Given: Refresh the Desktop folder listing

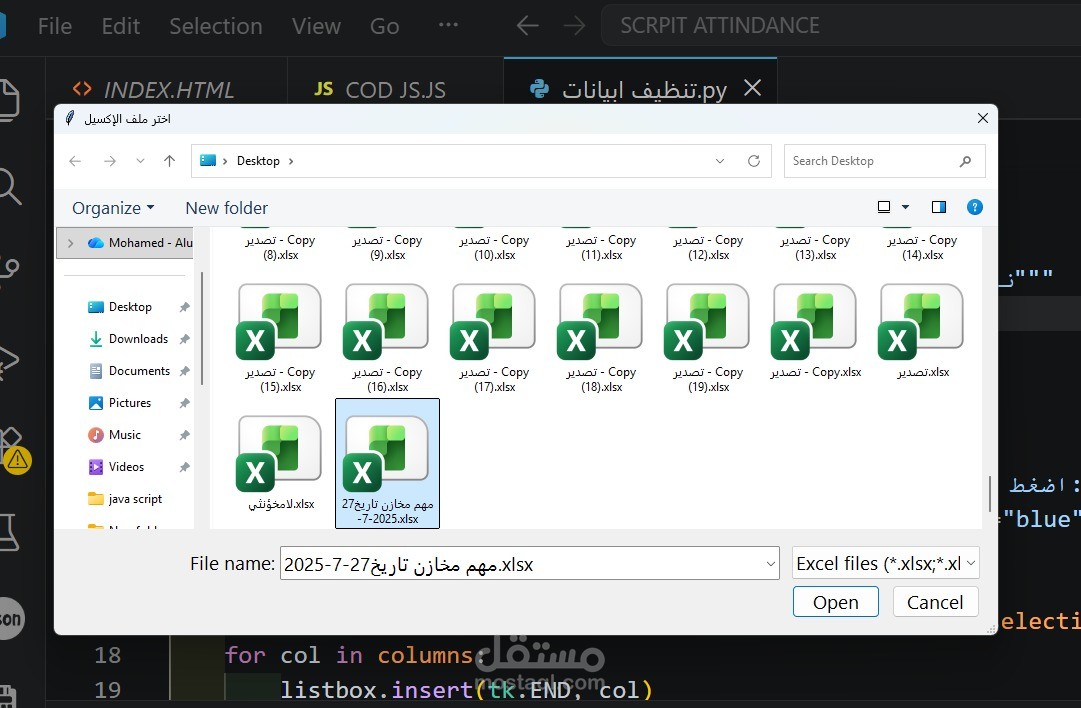Looking at the screenshot, I should click(x=754, y=161).
